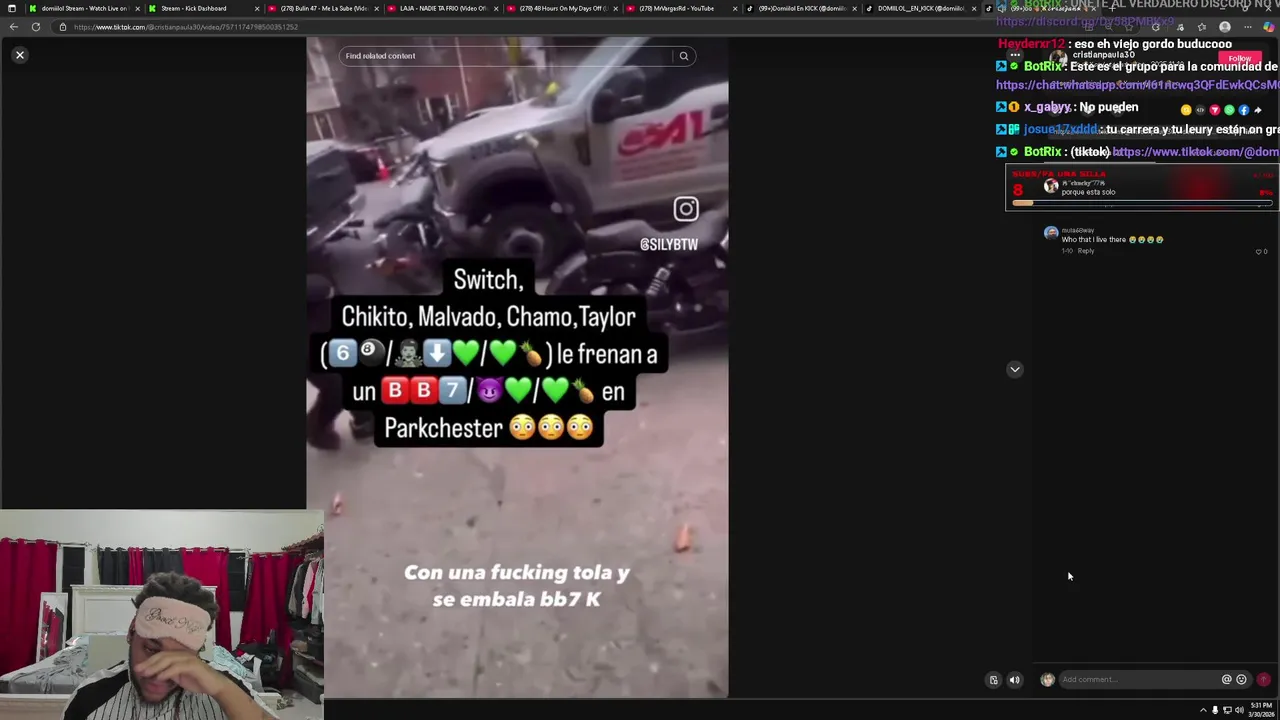
Task: Pause the playing TikTok video
Action: (517, 367)
